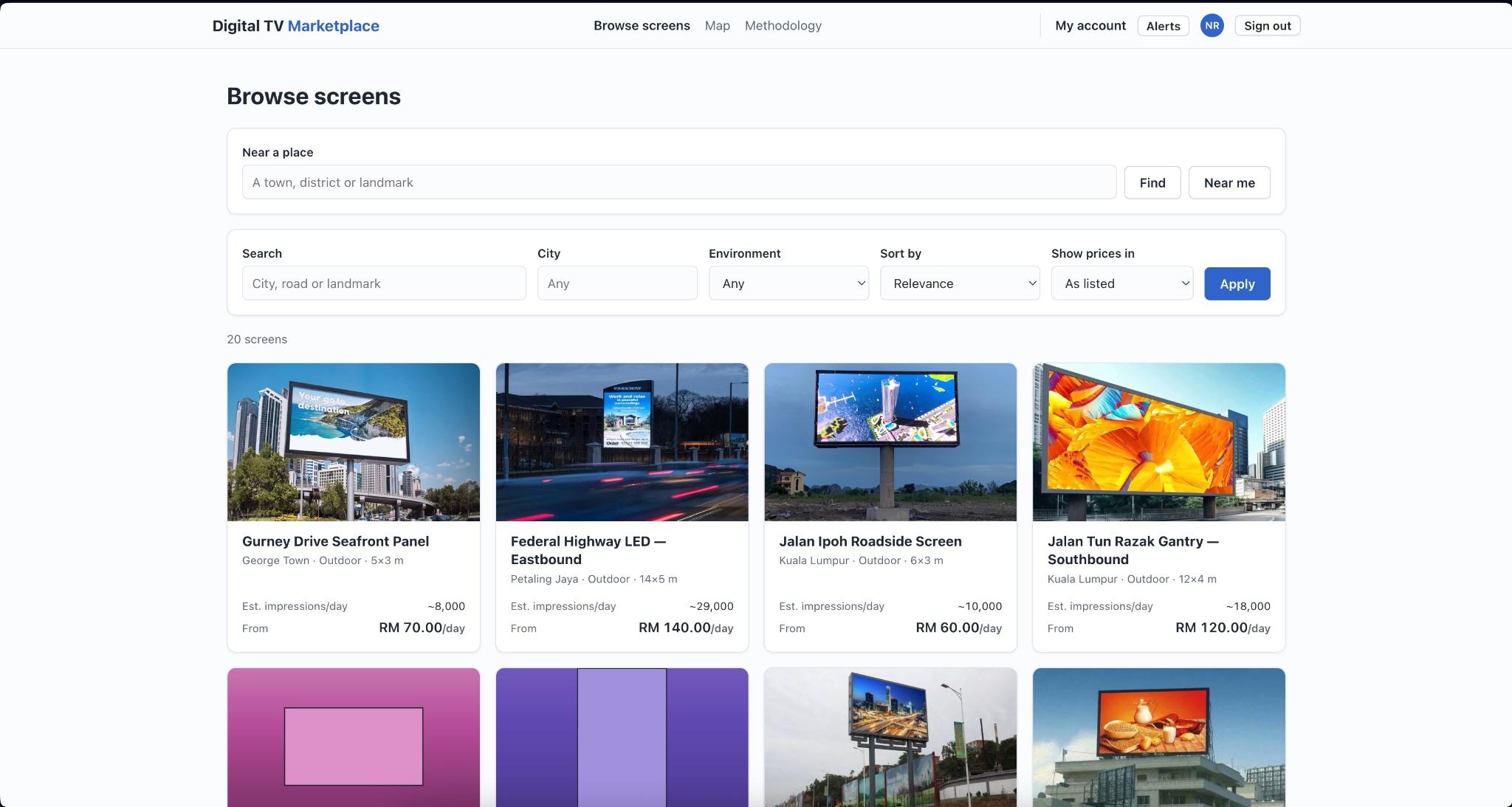
Task: Click George Town · Outdoor · 5×3 m text
Action: [x=323, y=560]
